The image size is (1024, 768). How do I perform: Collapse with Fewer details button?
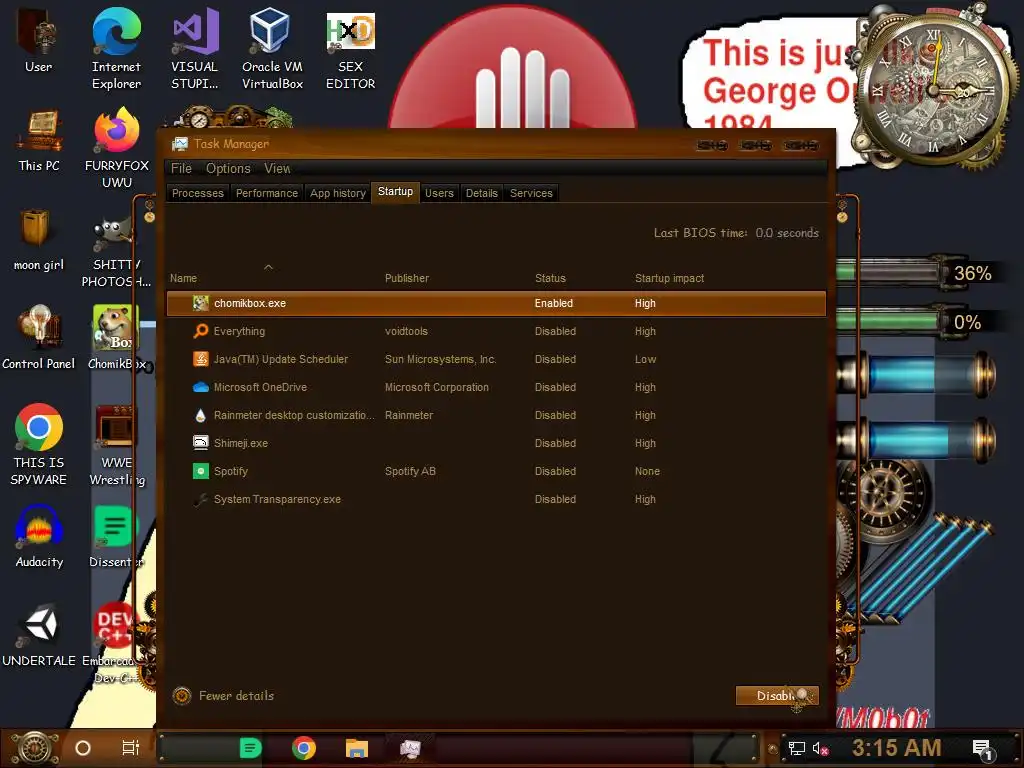point(223,696)
